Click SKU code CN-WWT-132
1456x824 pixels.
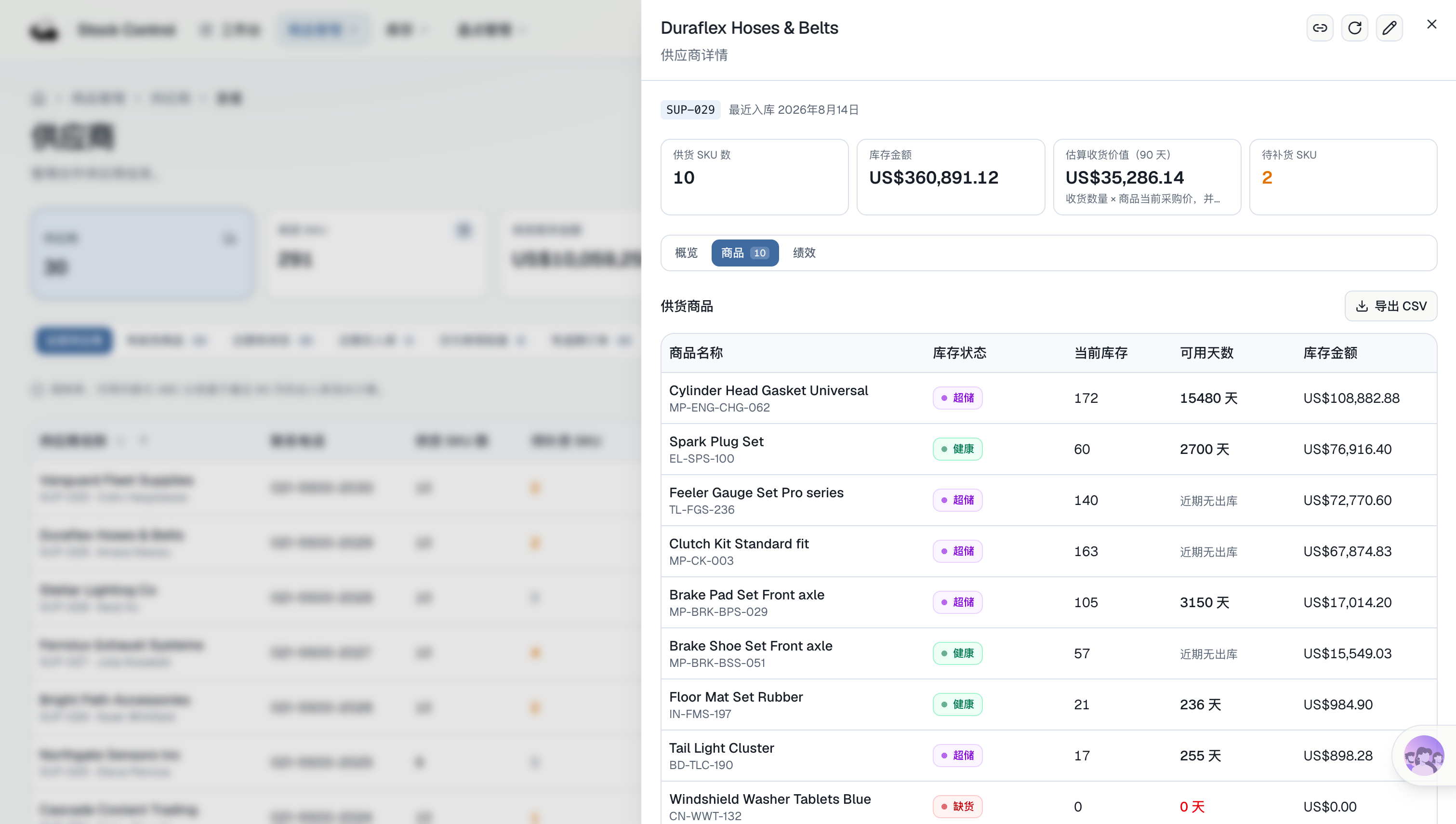point(705,816)
